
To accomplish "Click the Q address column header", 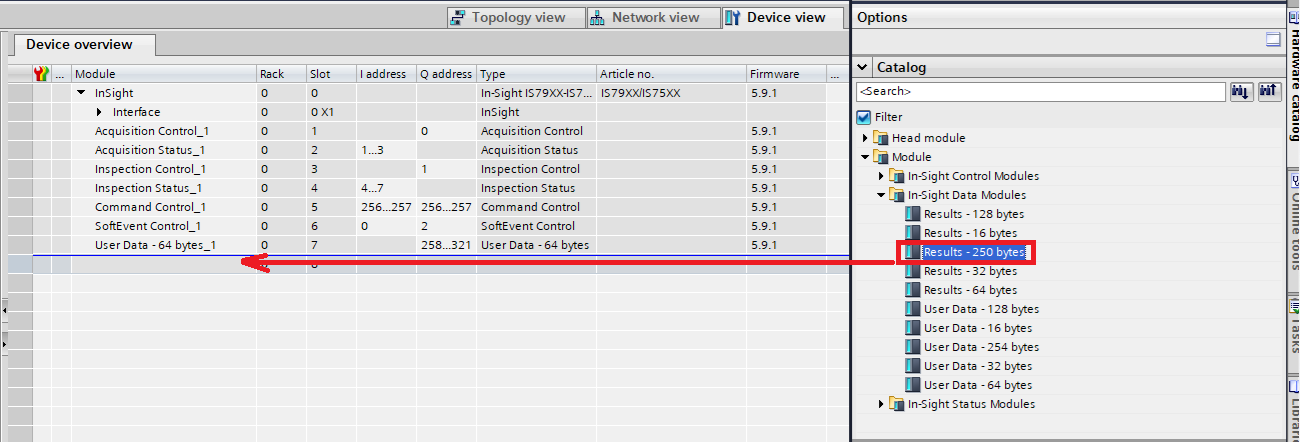I will pyautogui.click(x=447, y=74).
